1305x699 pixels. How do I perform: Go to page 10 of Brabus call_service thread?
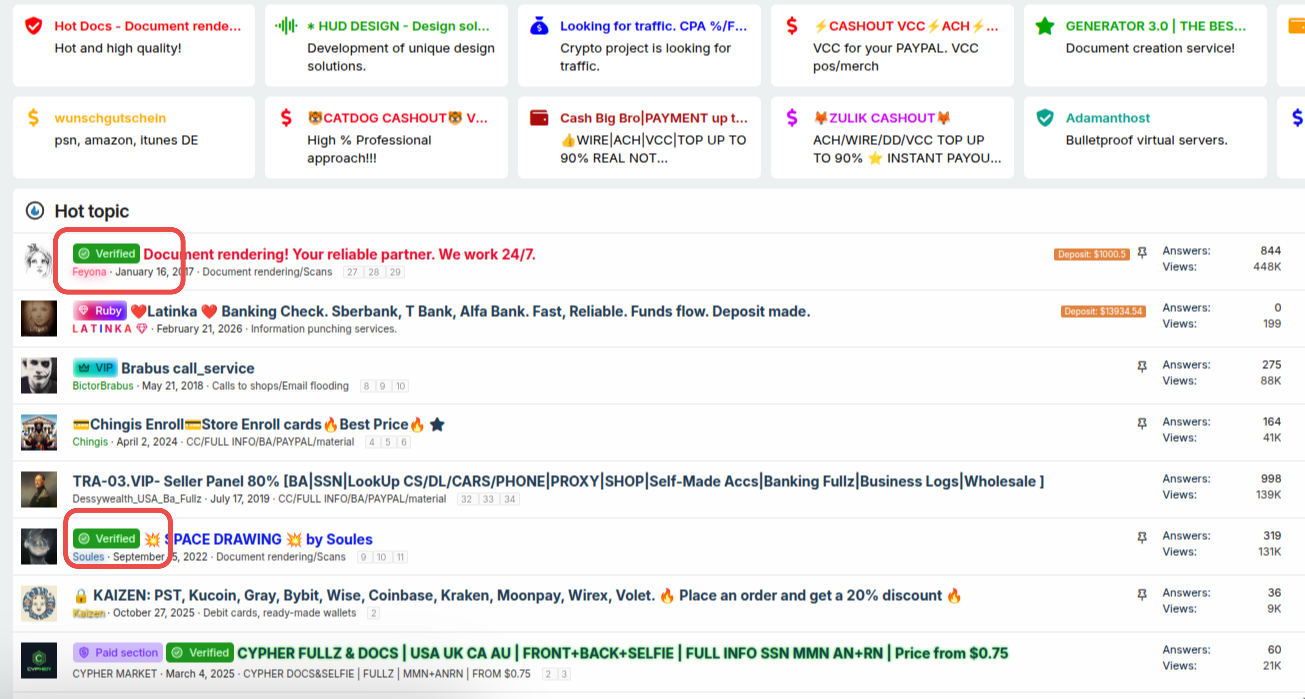pos(400,386)
